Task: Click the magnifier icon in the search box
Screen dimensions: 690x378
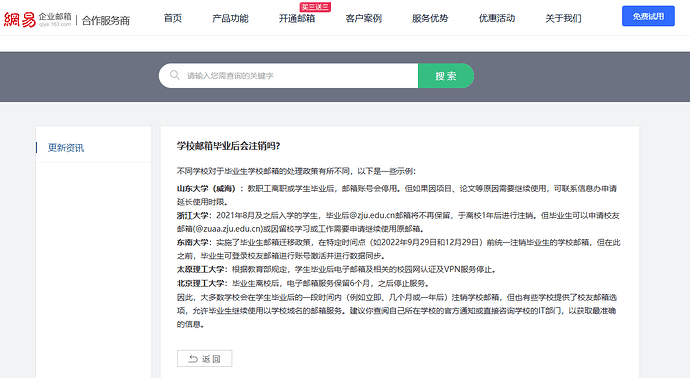Action: pos(175,75)
